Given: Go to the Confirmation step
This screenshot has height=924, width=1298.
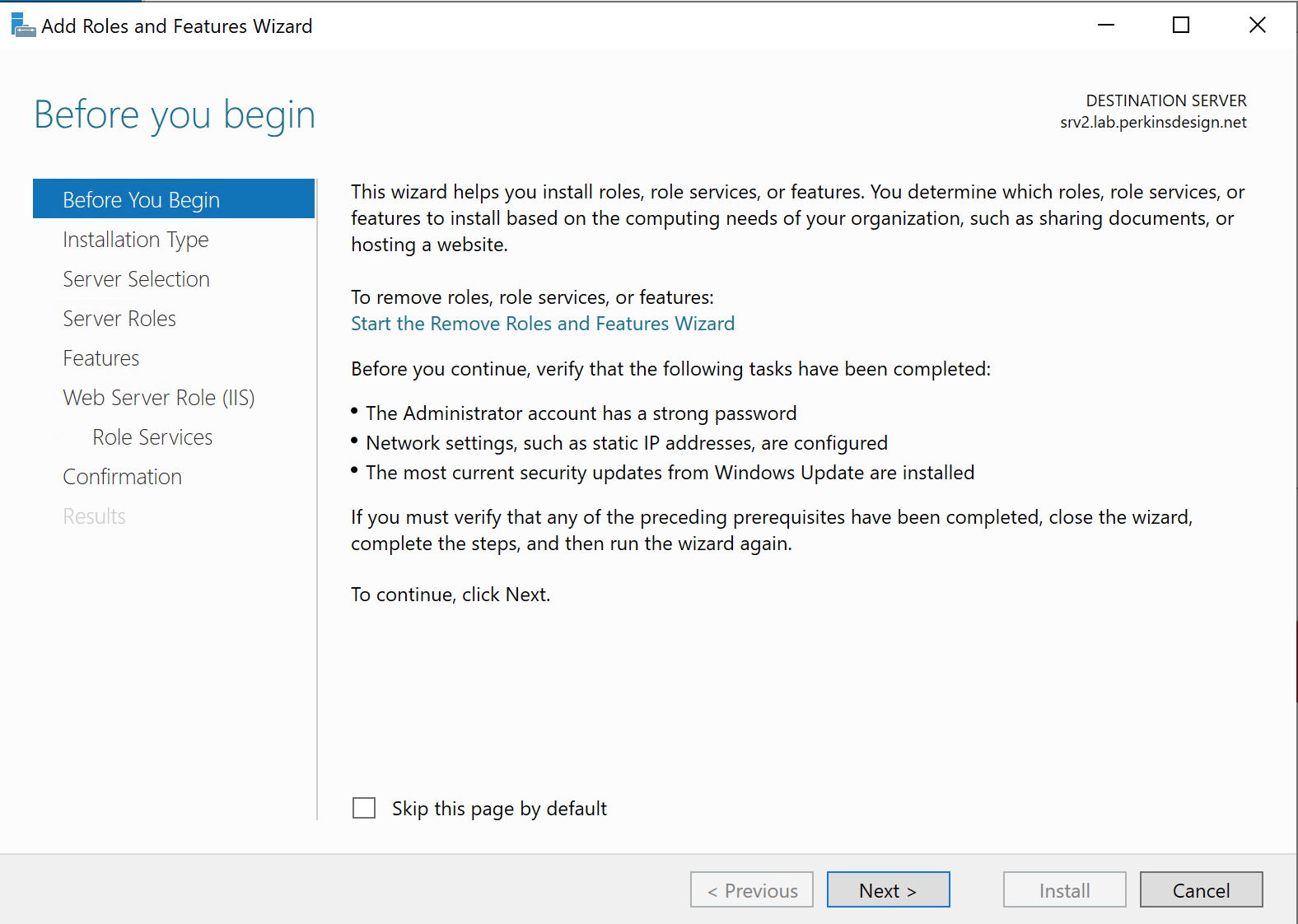Looking at the screenshot, I should click(x=122, y=477).
